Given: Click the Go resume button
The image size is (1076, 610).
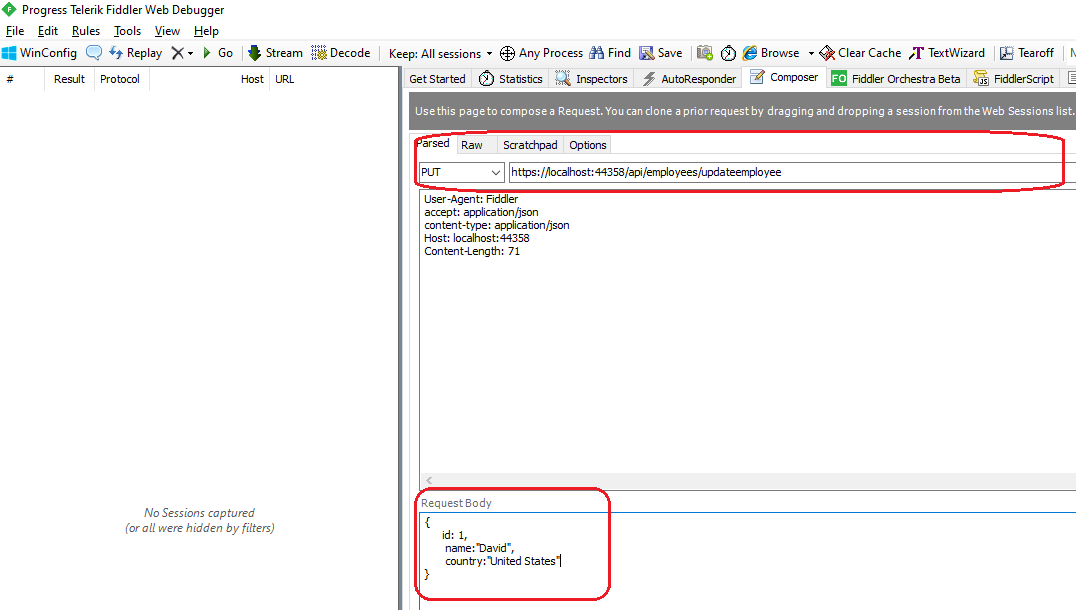Looking at the screenshot, I should tap(218, 53).
